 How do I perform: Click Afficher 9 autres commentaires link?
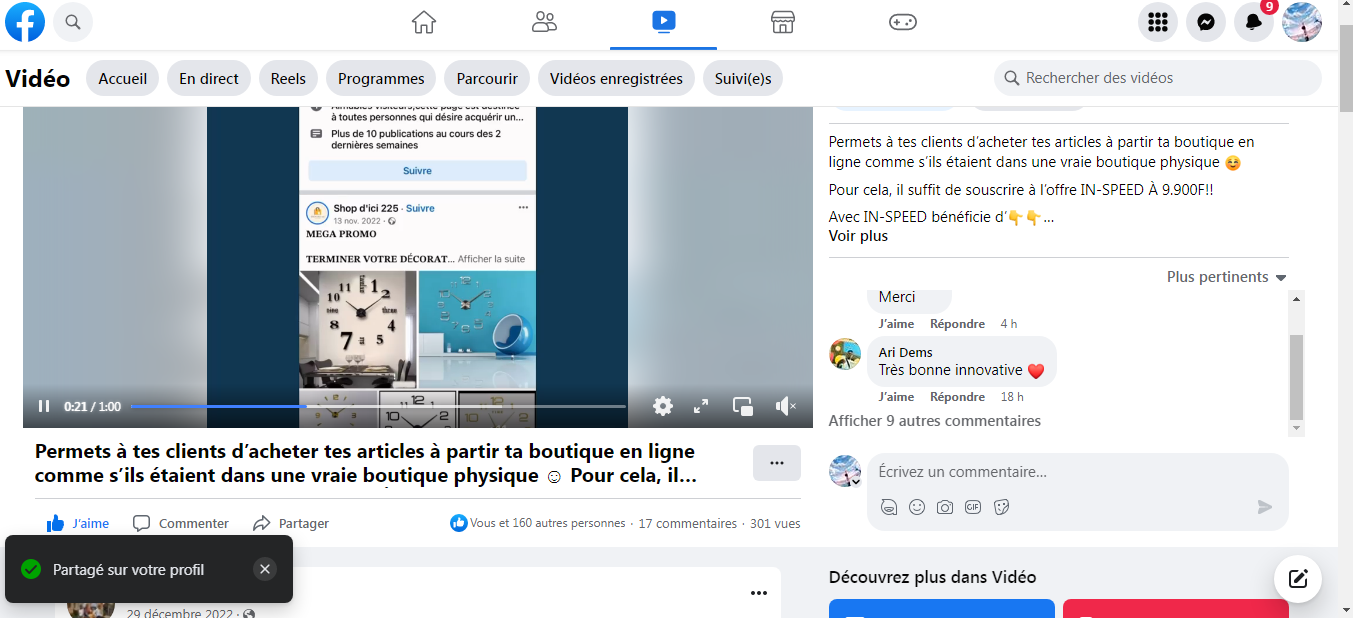coord(934,421)
